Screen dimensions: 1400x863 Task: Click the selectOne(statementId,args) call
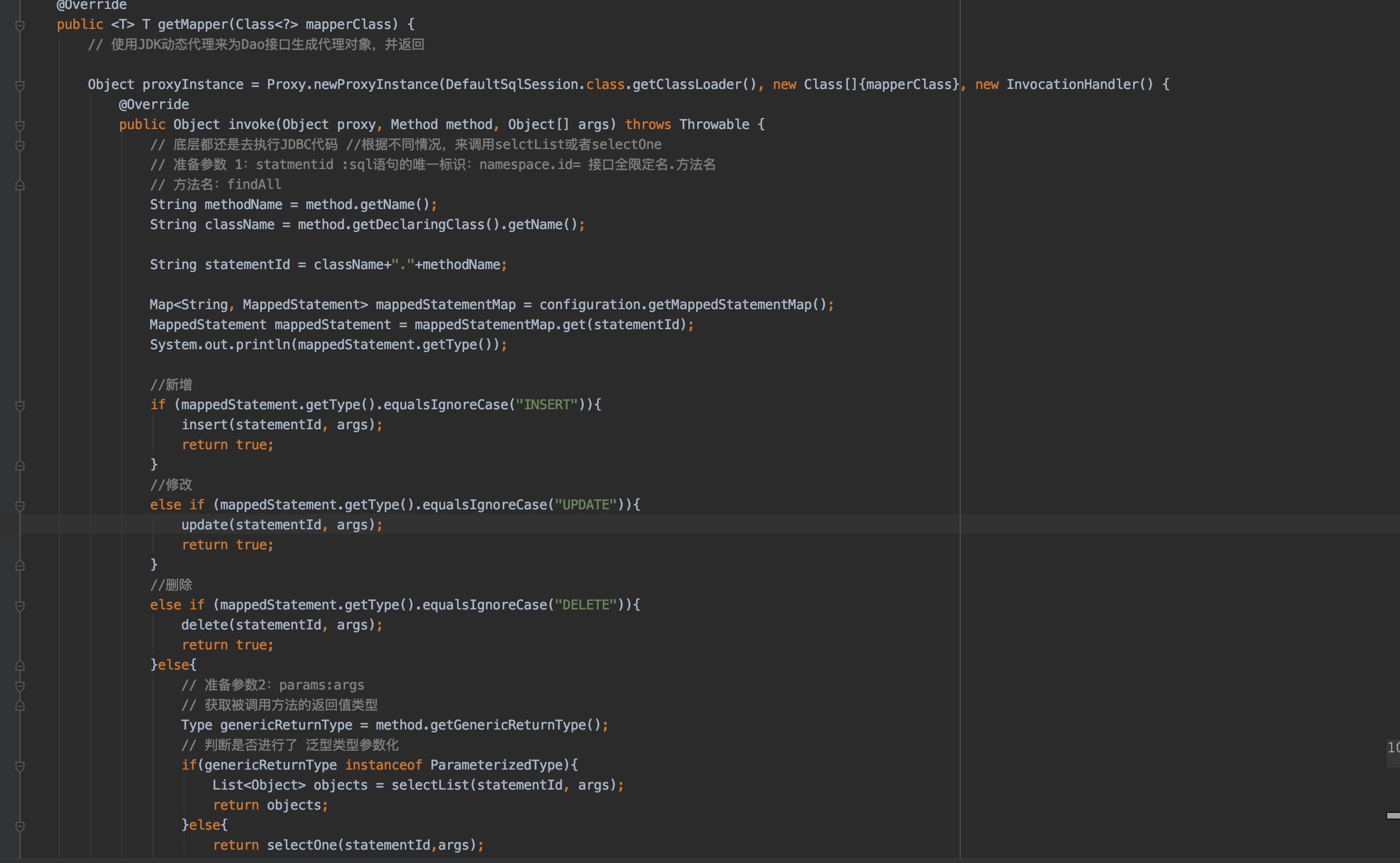click(371, 845)
